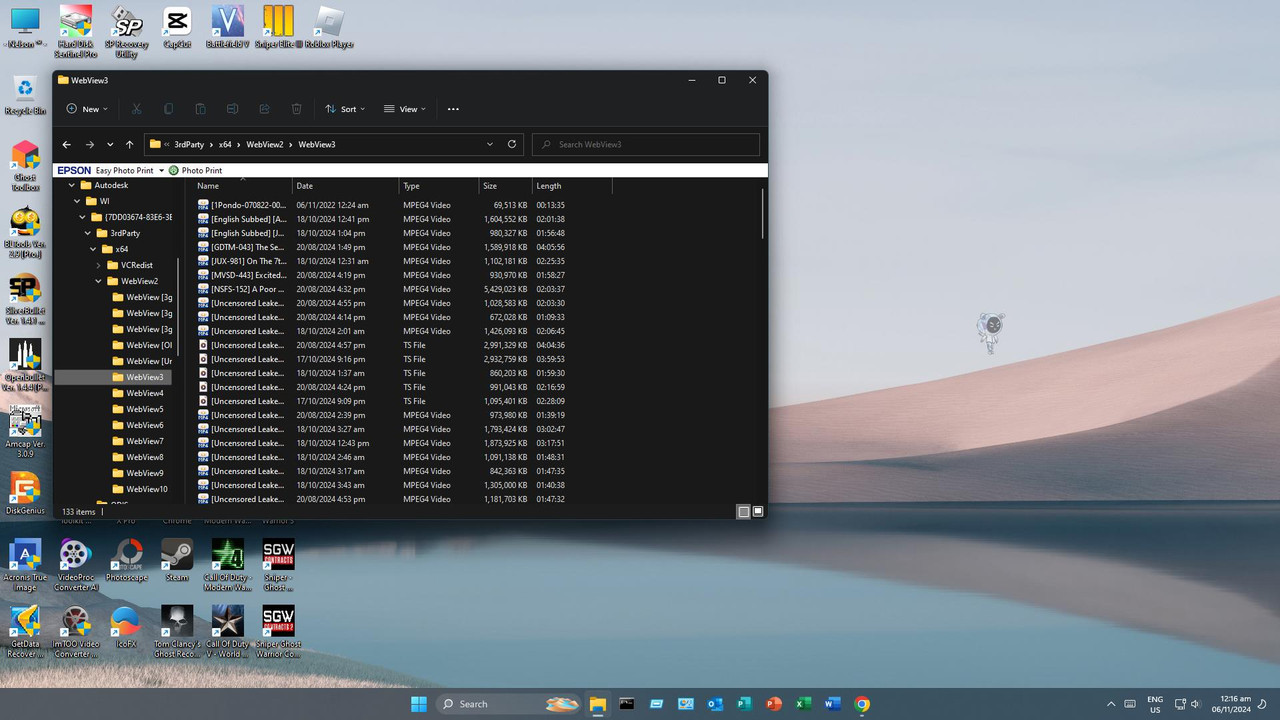Open Excel from the taskbar
The width and height of the screenshot is (1280, 720).
tap(803, 704)
